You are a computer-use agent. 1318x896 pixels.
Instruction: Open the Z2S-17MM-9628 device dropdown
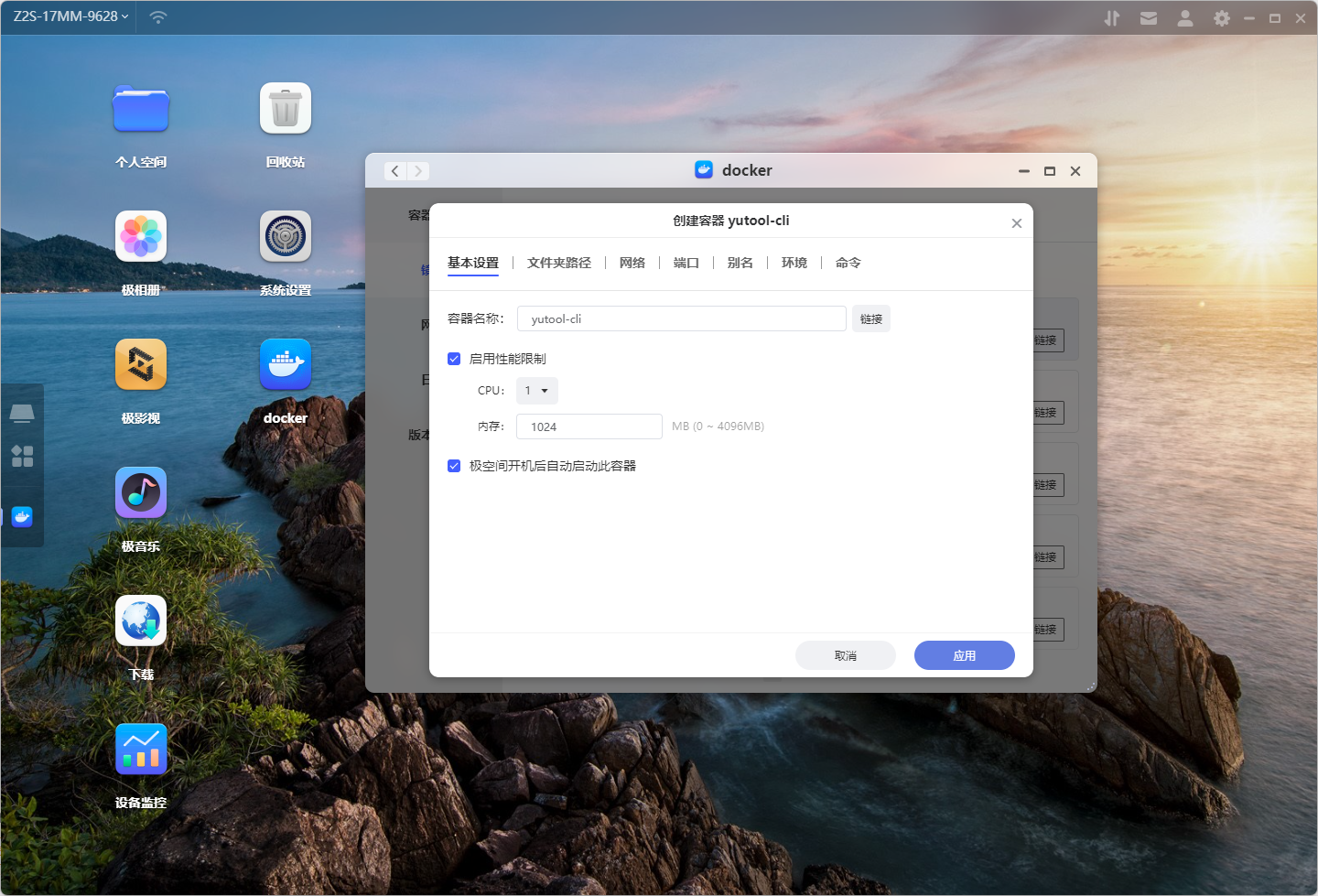(70, 16)
